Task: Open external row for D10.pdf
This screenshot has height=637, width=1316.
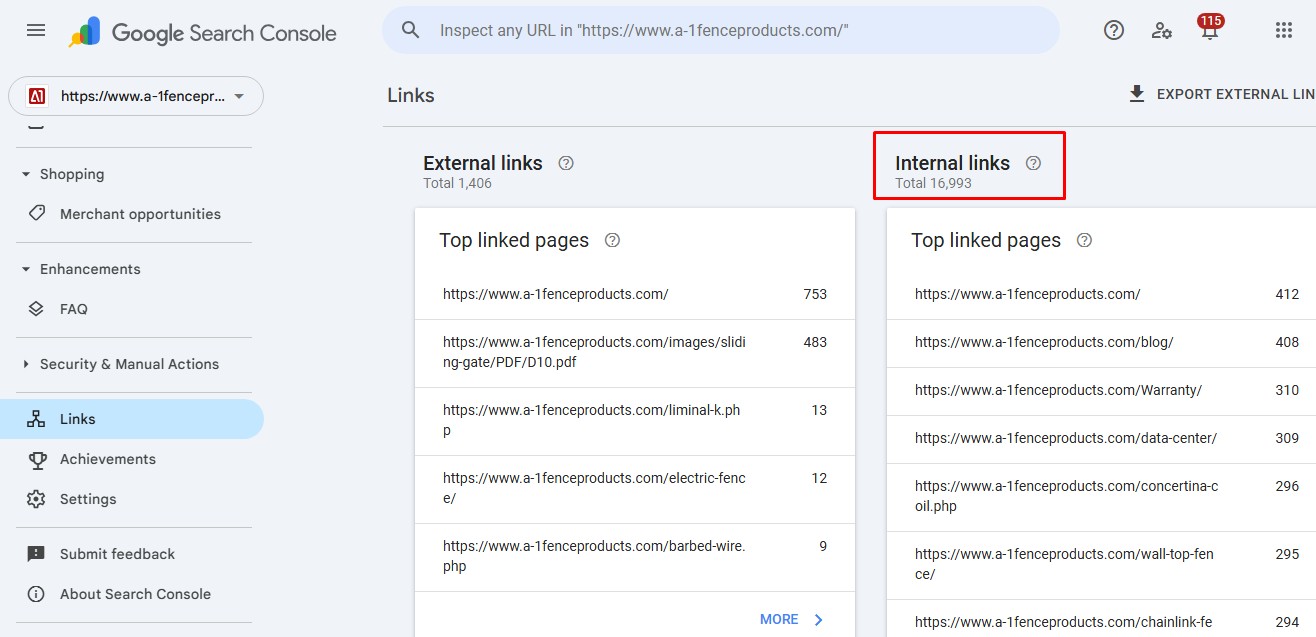Action: [x=635, y=352]
